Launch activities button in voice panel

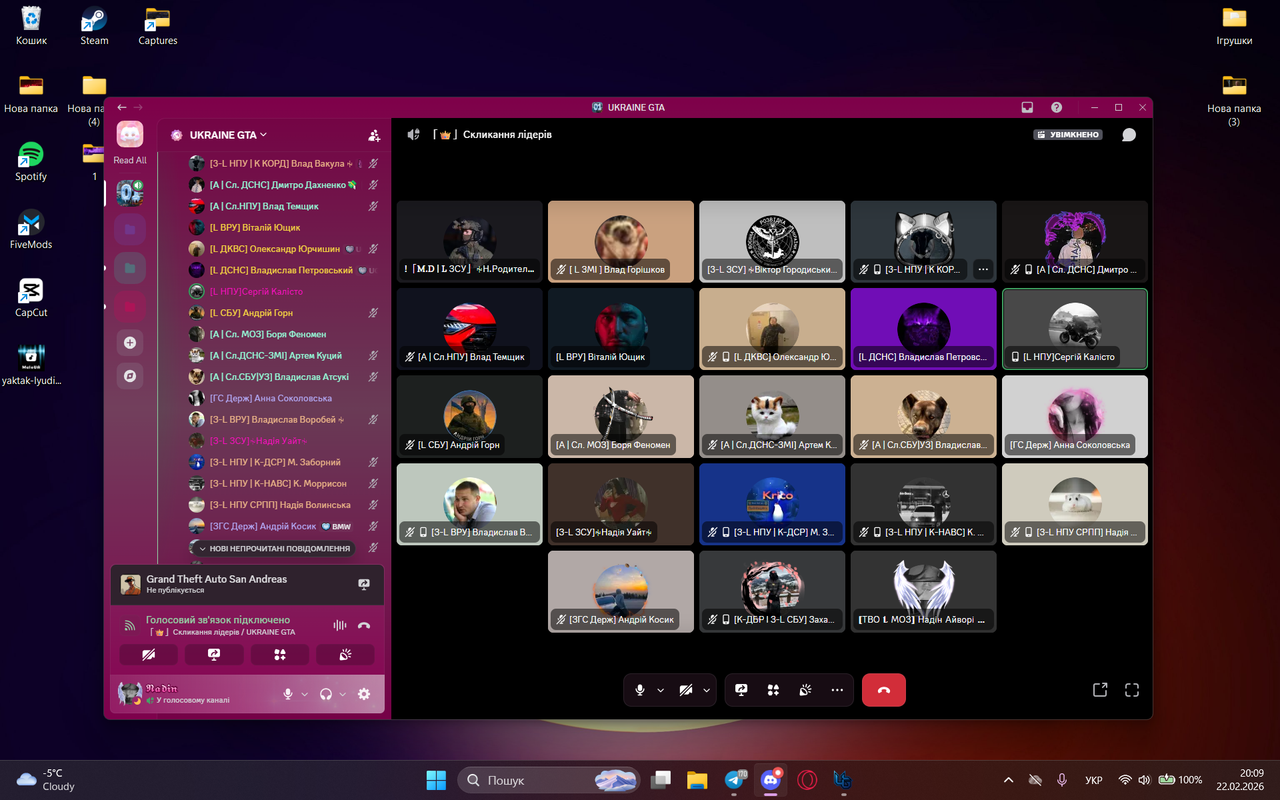[x=280, y=655]
